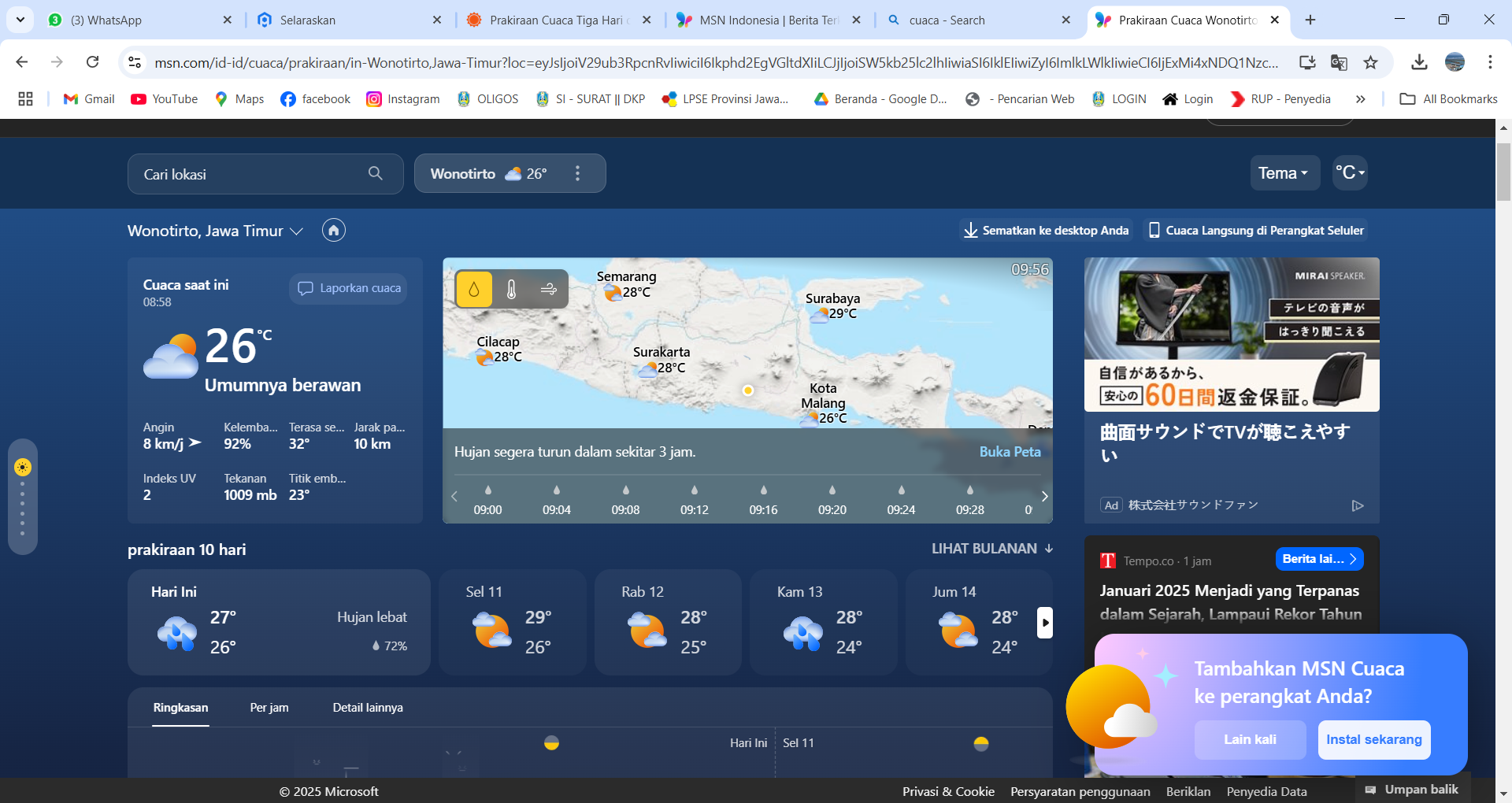Screen dimensions: 1512x803
Task: Advance radar timeline with right arrow
Action: click(1044, 496)
